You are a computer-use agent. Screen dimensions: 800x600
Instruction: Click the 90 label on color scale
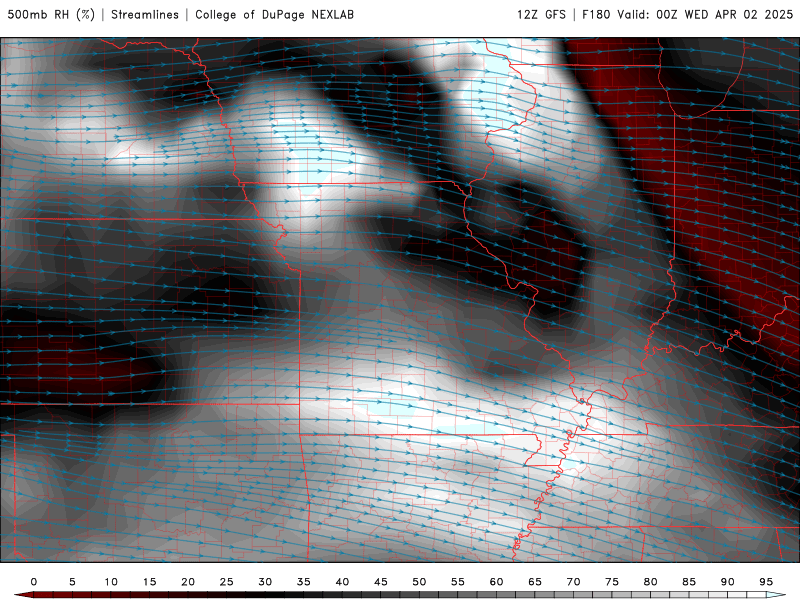[728, 582]
